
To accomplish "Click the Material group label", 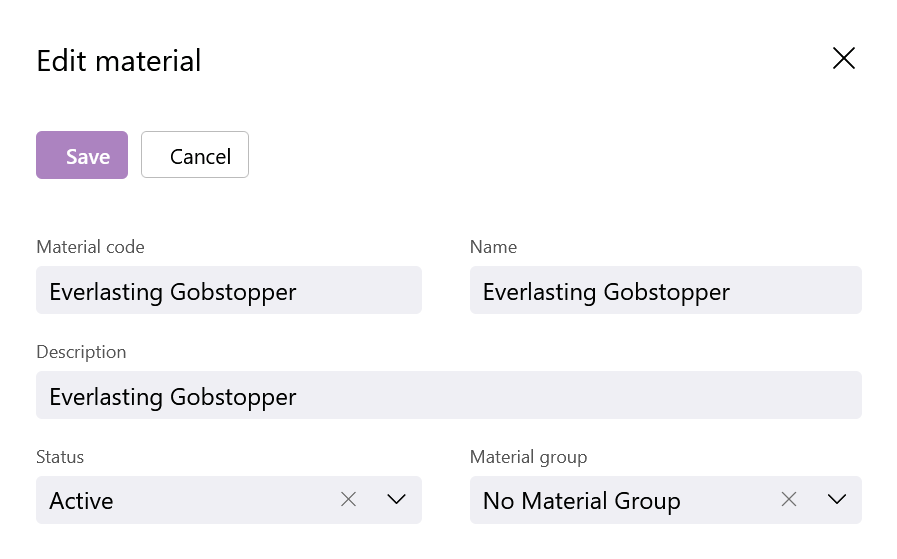I will 529,457.
